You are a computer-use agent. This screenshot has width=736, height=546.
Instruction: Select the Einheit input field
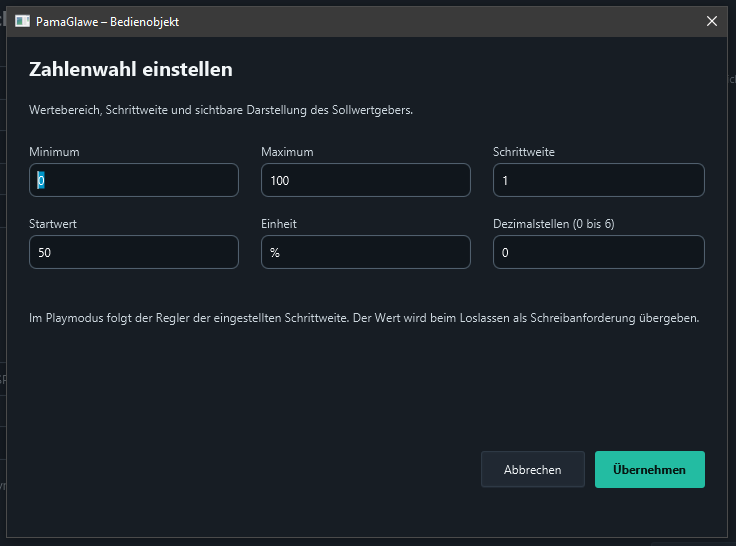click(x=366, y=252)
